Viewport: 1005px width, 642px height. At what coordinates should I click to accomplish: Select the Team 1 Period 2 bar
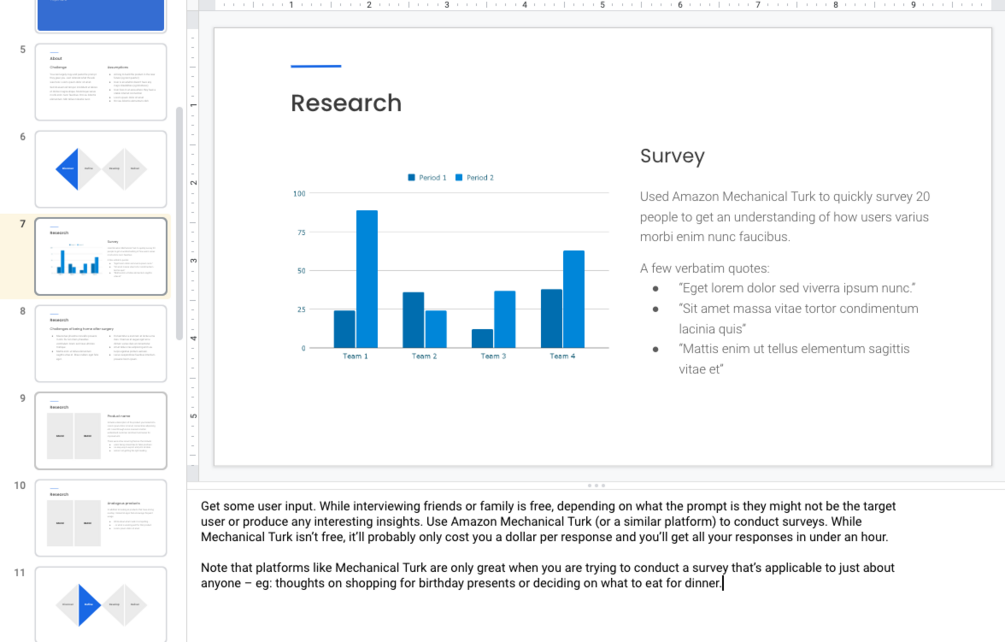click(x=367, y=279)
